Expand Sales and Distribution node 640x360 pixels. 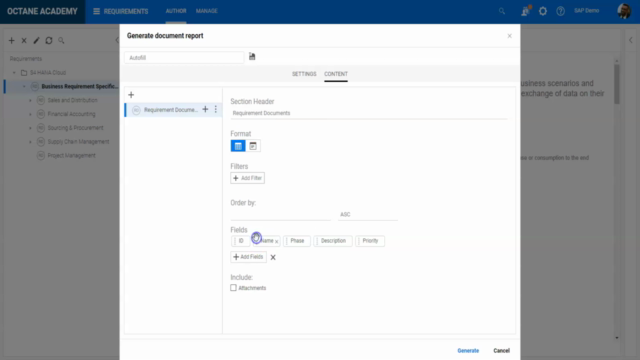pyautogui.click(x=30, y=100)
